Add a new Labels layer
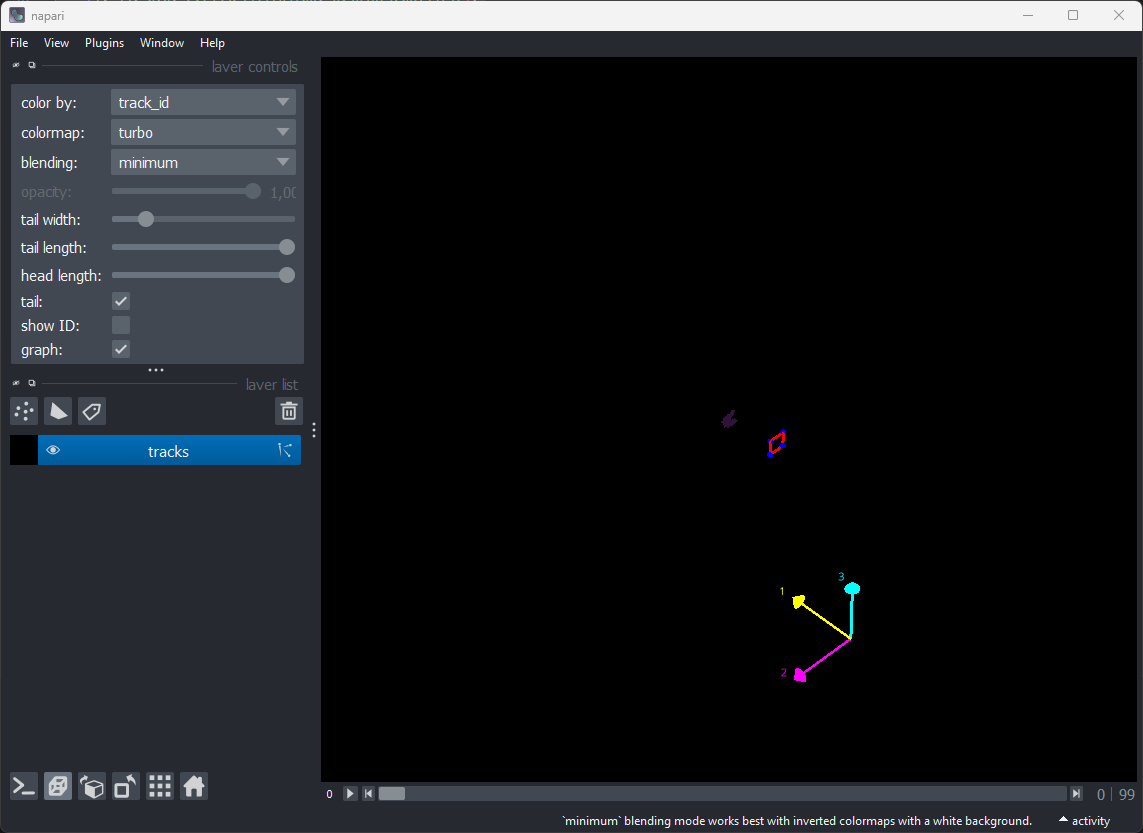This screenshot has height=833, width=1143. click(91, 411)
